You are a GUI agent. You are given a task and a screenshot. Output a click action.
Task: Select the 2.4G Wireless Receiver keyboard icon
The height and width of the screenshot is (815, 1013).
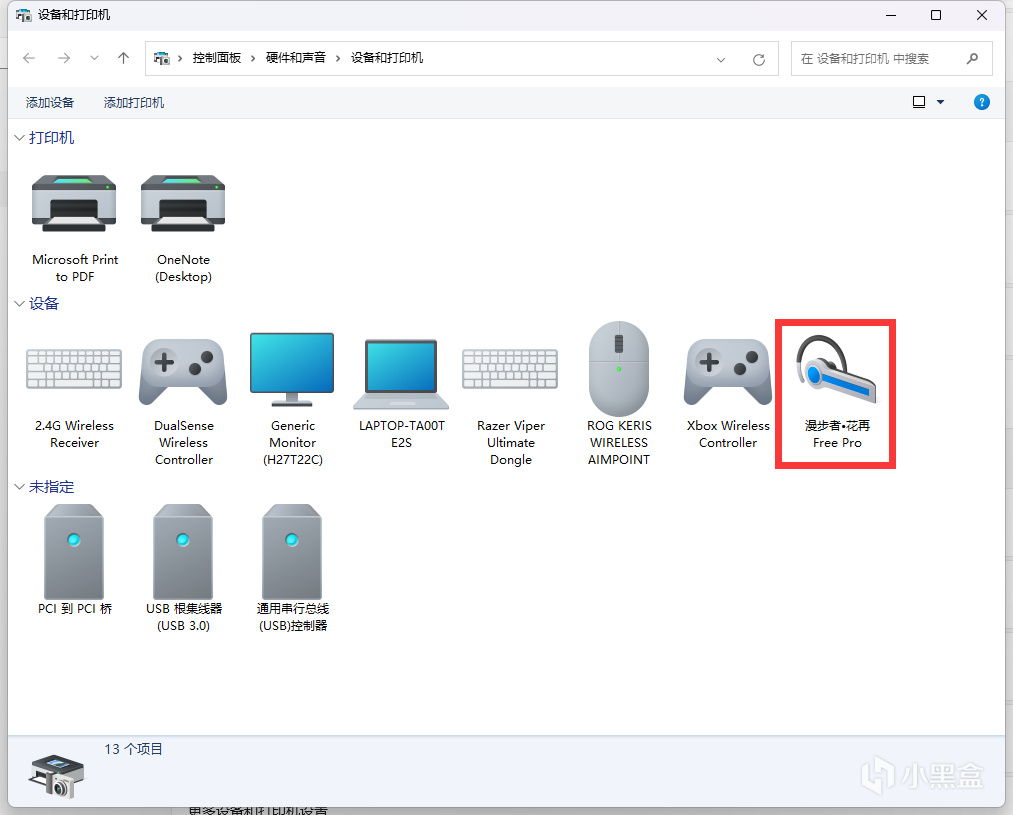click(x=74, y=368)
